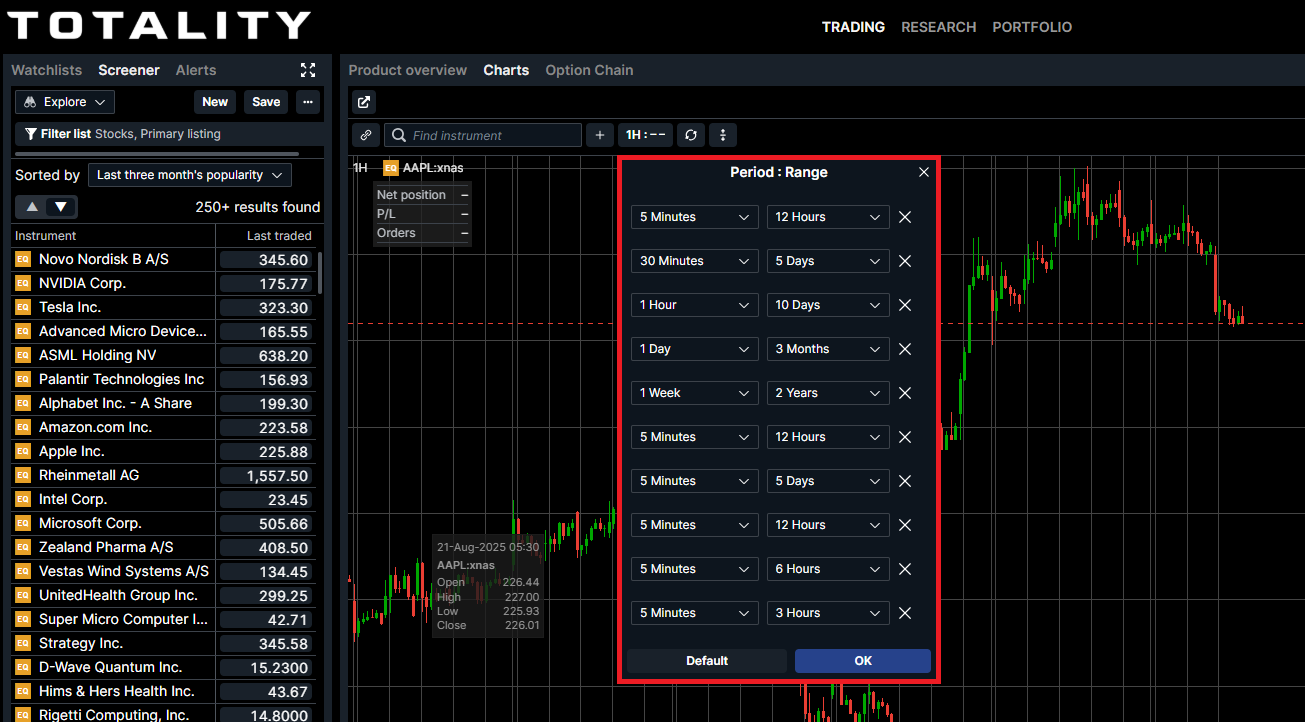Click the 638.20 price for ASML Holding NV
The height and width of the screenshot is (722, 1305).
click(265, 355)
